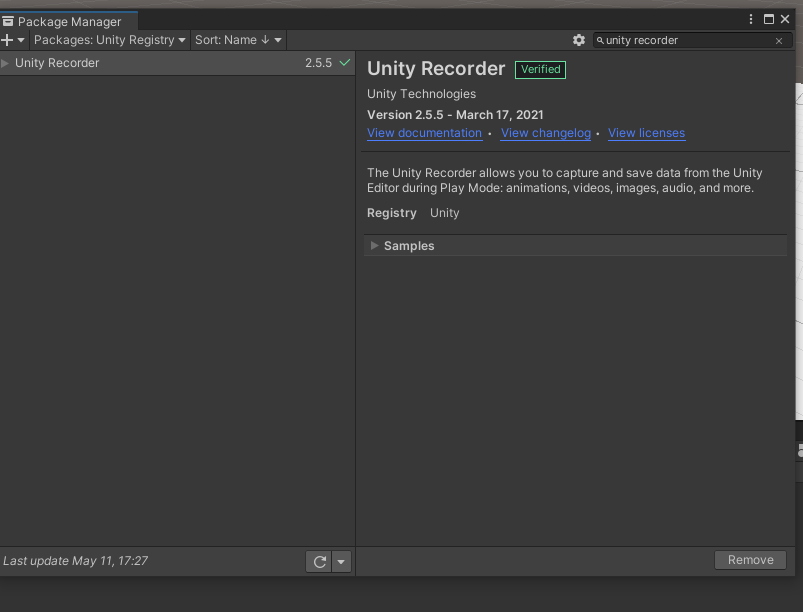Clear the search text with the x
The width and height of the screenshot is (803, 612).
tap(779, 41)
